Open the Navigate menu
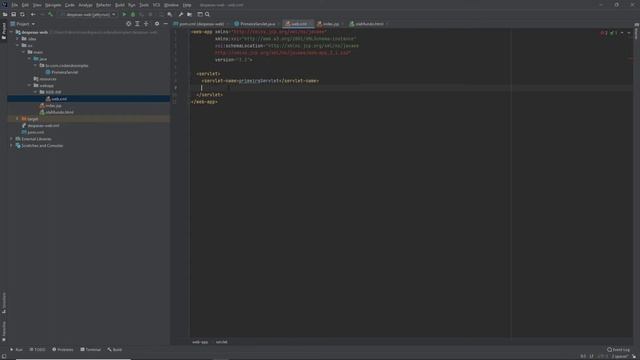The height and width of the screenshot is (360, 640). point(53,5)
